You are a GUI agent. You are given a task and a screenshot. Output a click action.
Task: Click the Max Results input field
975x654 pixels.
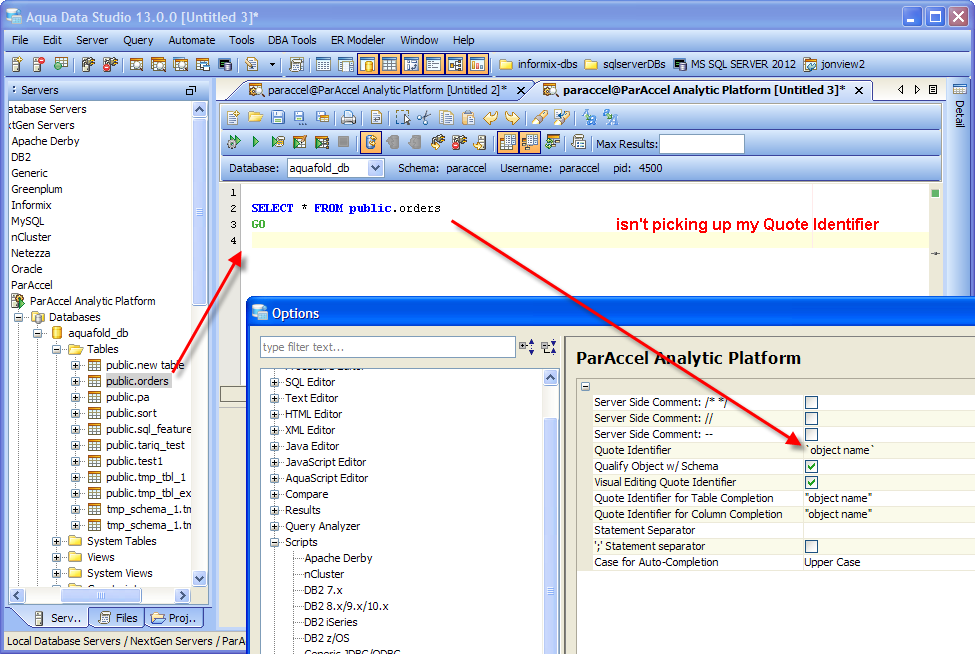point(701,144)
